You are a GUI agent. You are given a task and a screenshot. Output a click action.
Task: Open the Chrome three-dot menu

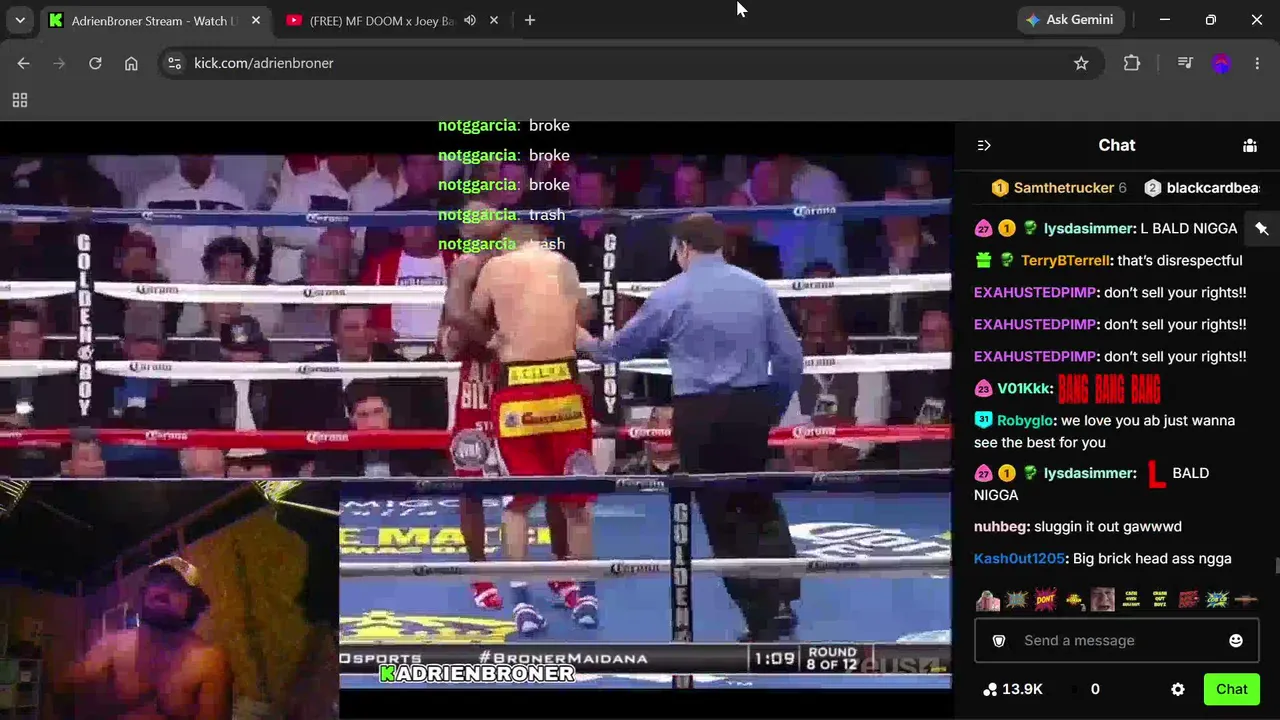coord(1257,63)
